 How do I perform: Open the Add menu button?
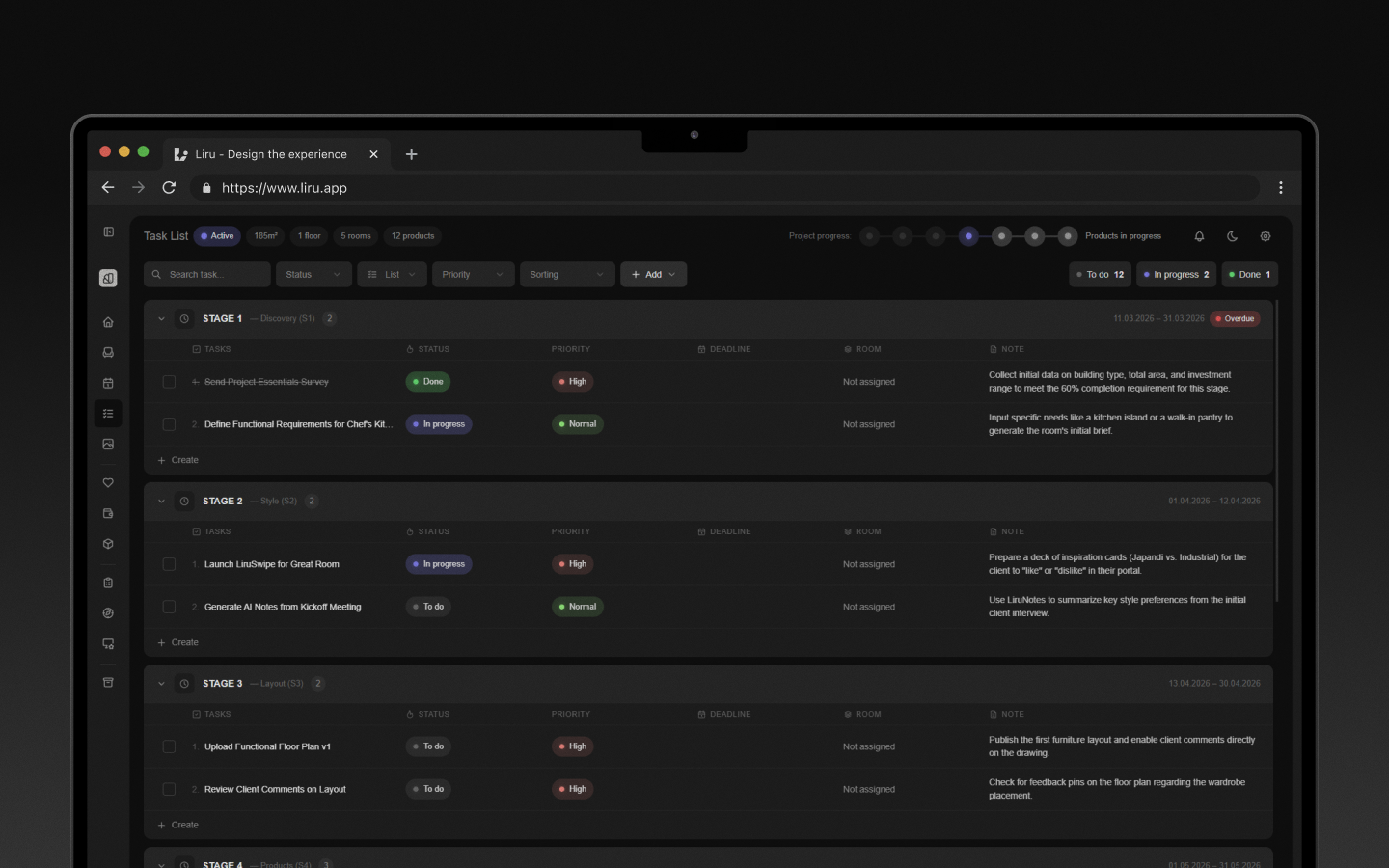pos(653,274)
